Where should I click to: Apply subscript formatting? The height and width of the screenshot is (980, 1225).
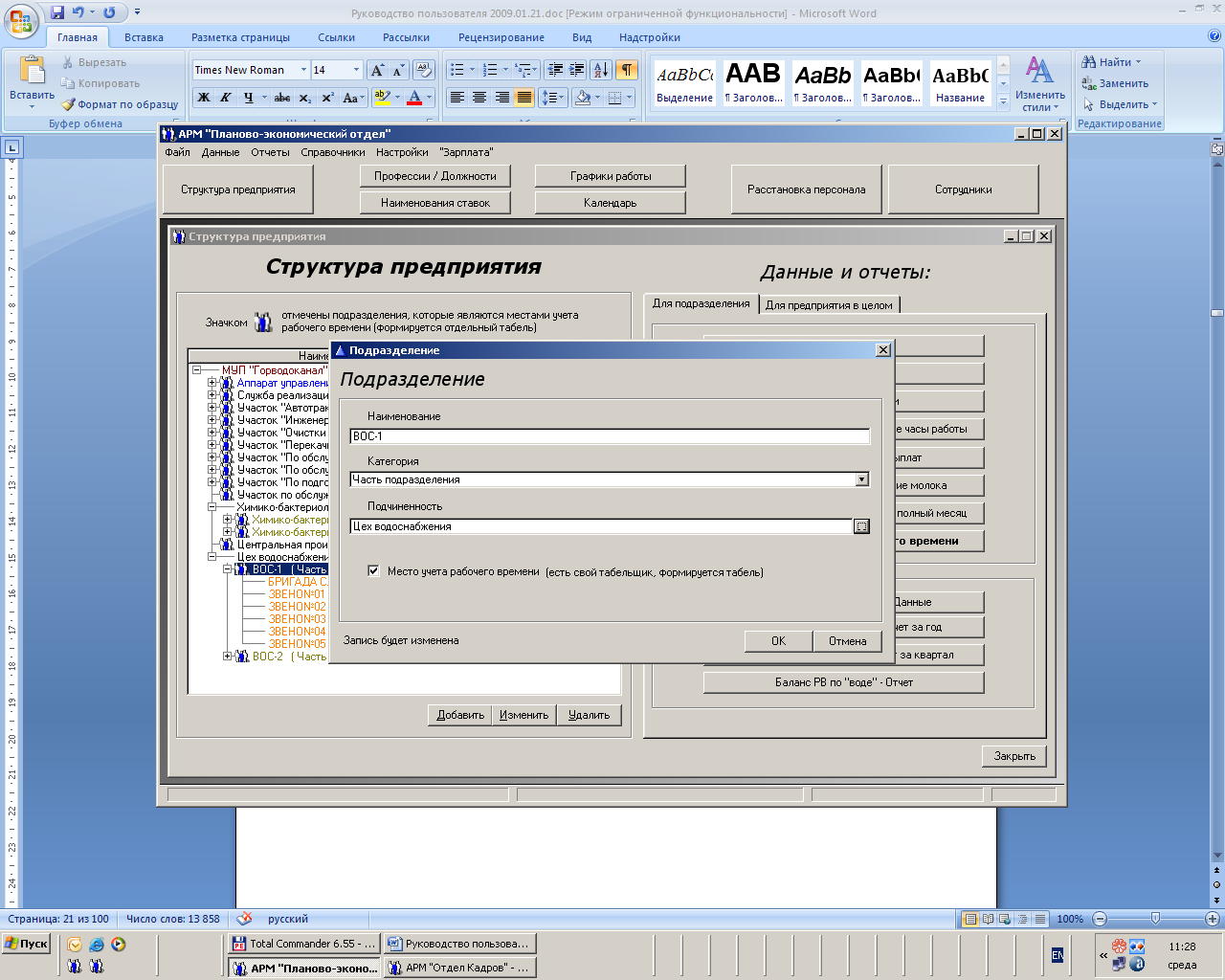[304, 98]
